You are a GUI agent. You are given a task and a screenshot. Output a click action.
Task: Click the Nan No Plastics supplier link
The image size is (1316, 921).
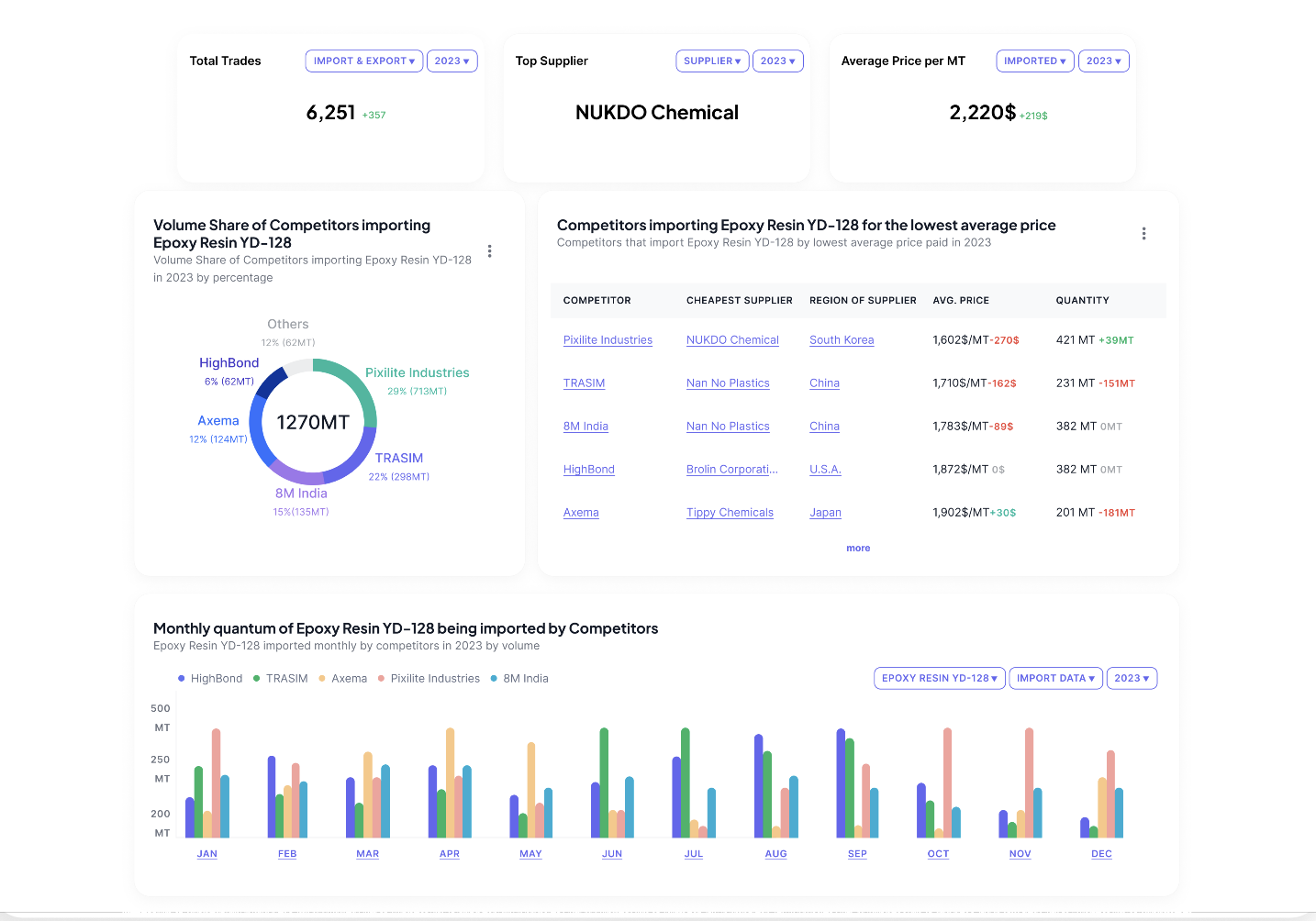click(x=728, y=383)
